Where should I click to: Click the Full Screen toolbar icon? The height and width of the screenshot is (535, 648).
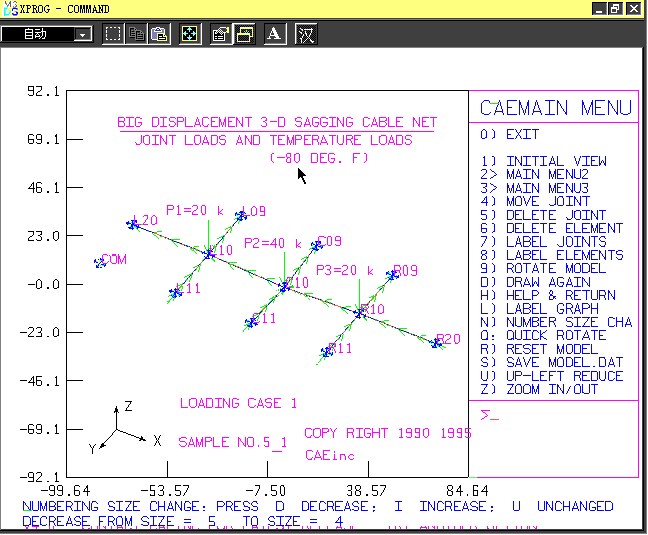(189, 34)
